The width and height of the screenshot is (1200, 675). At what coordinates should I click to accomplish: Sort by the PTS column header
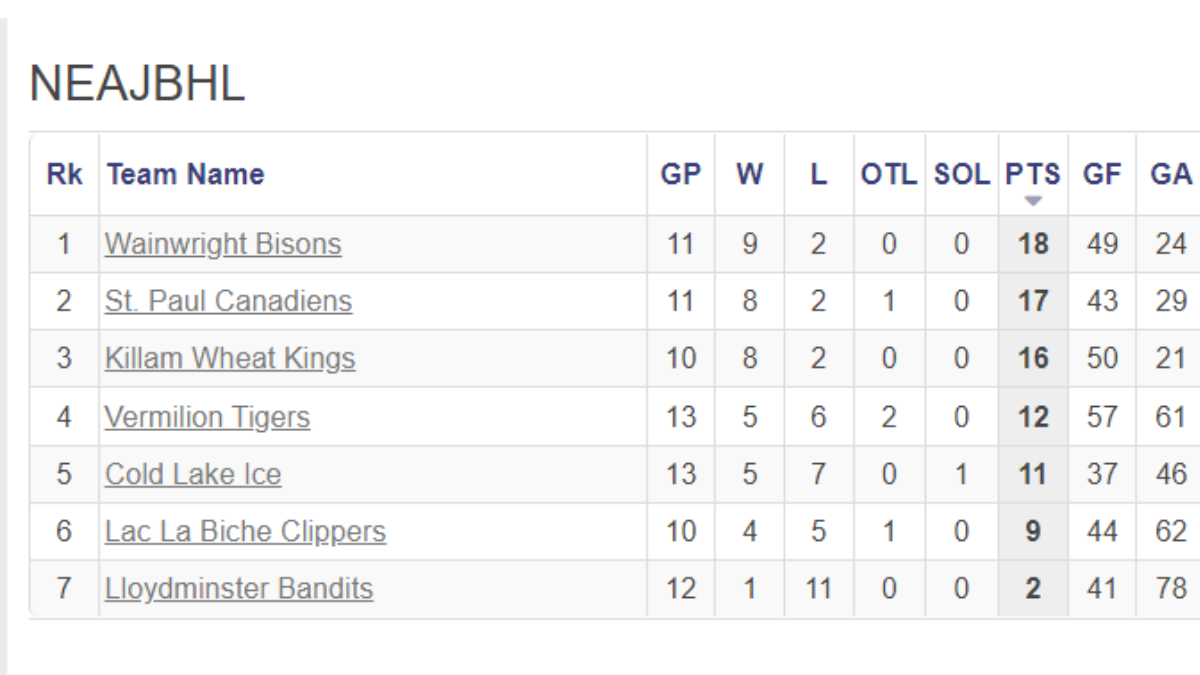(1032, 174)
